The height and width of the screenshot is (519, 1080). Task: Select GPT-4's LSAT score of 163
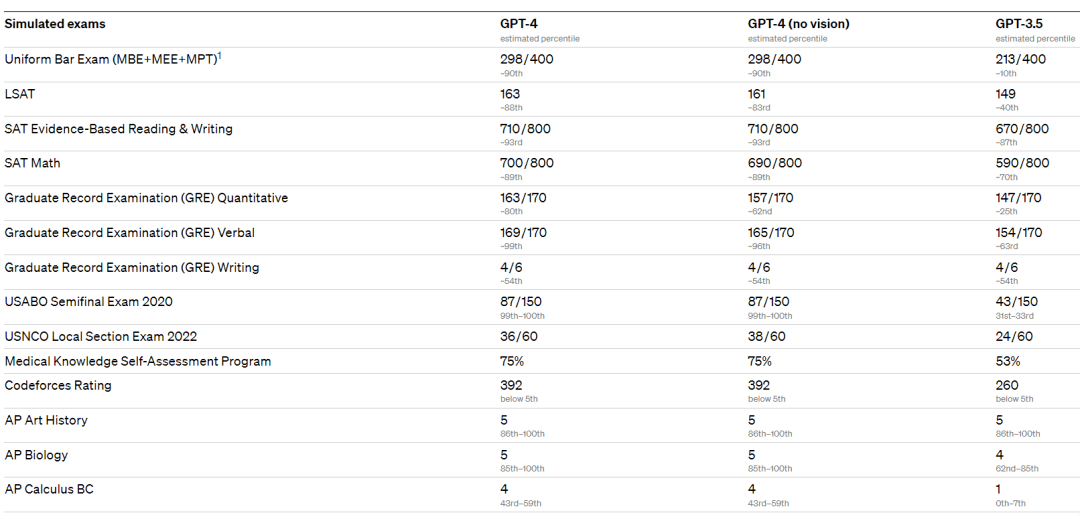[x=510, y=94]
